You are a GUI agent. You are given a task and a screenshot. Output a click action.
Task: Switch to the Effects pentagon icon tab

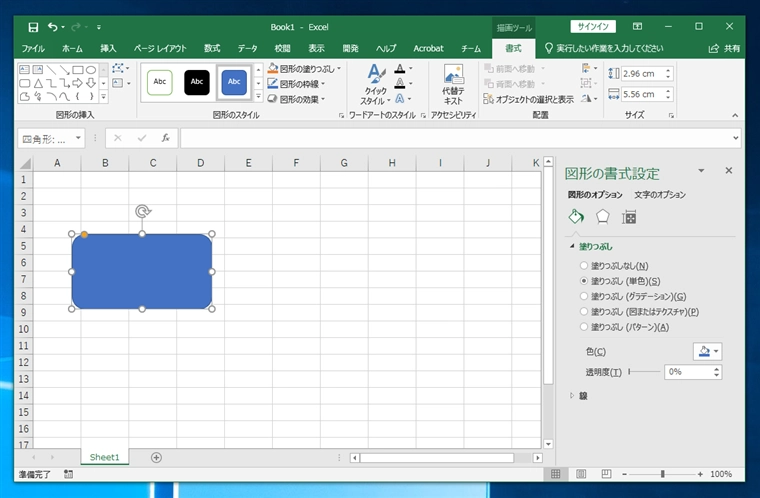click(602, 217)
